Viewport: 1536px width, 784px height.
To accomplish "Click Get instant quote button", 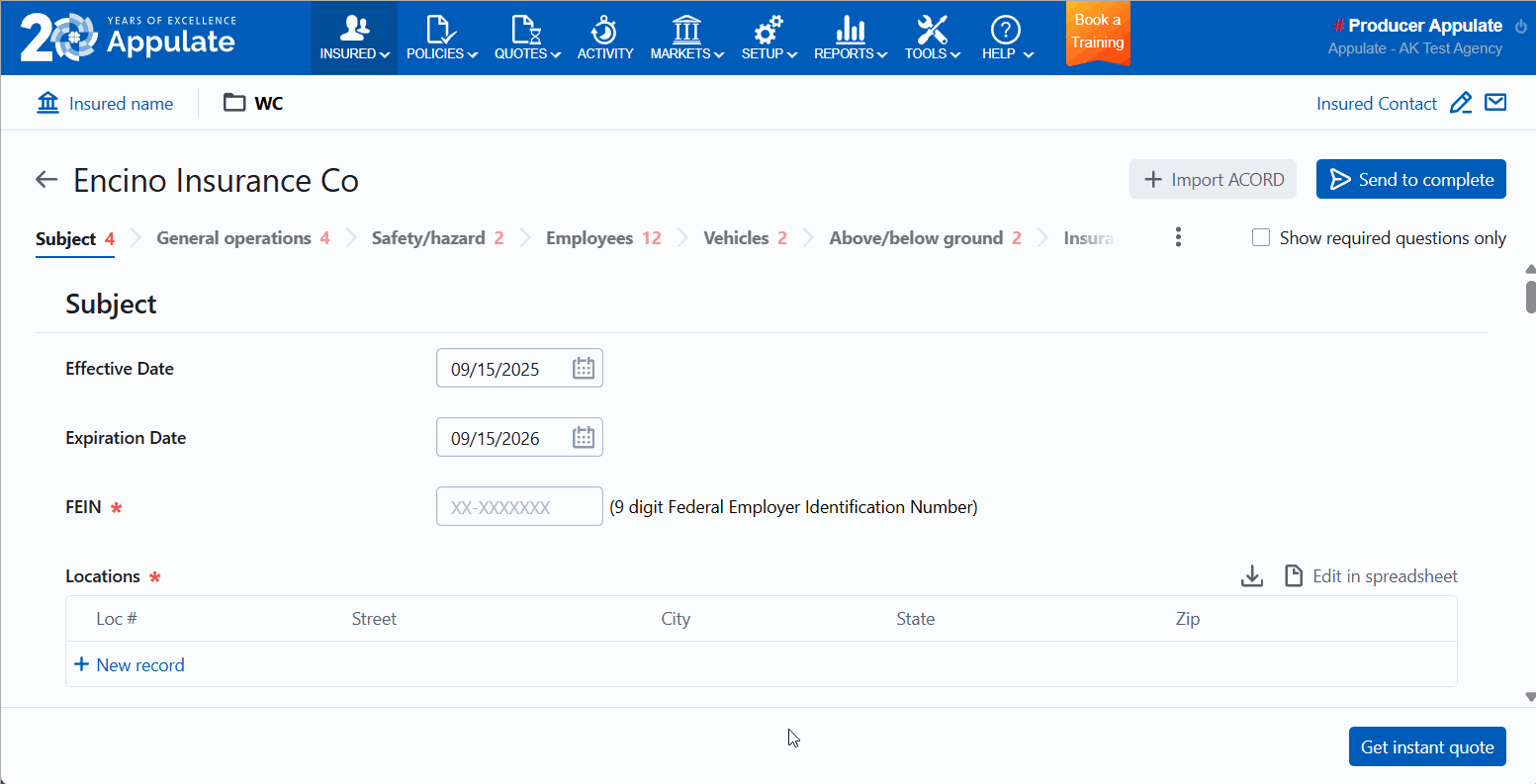I will (1427, 746).
